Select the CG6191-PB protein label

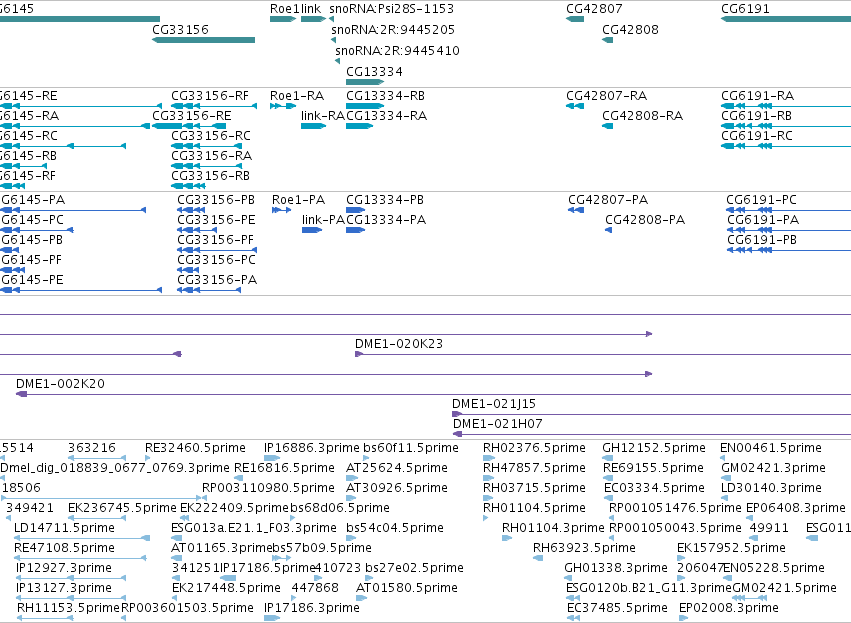coord(762,240)
